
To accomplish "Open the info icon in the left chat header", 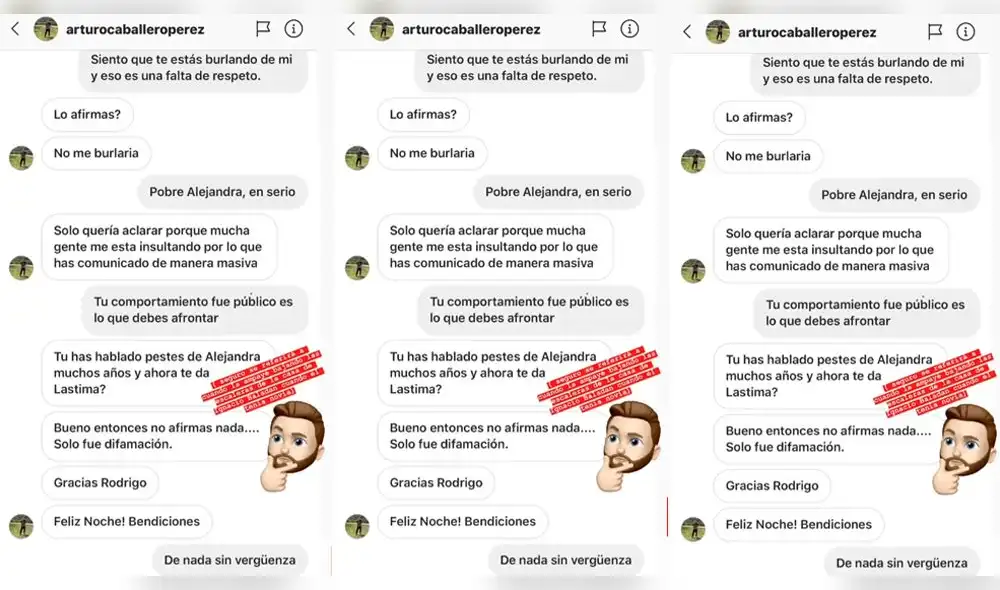I will tap(293, 29).
